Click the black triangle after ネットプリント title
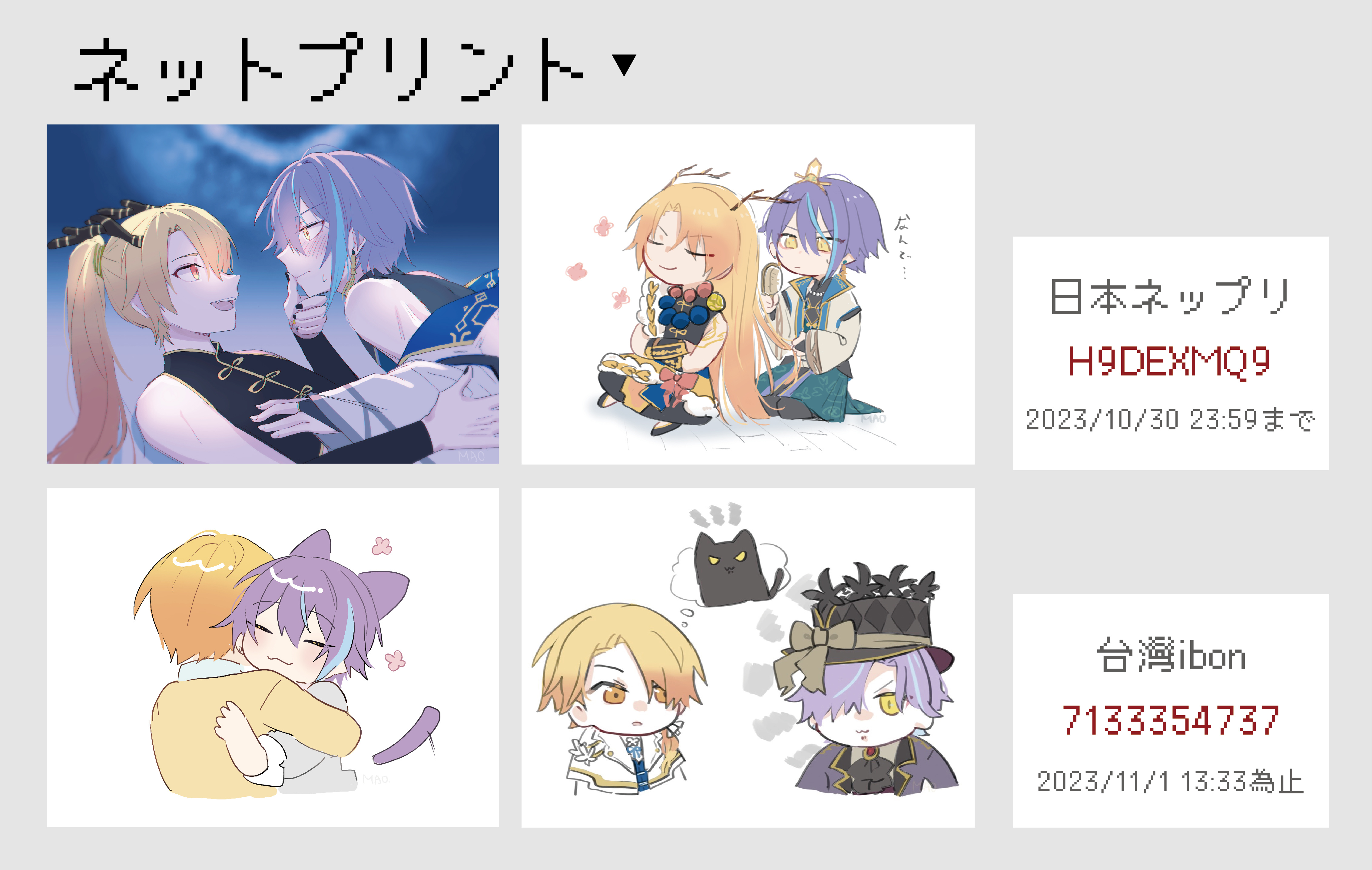 pos(625,65)
